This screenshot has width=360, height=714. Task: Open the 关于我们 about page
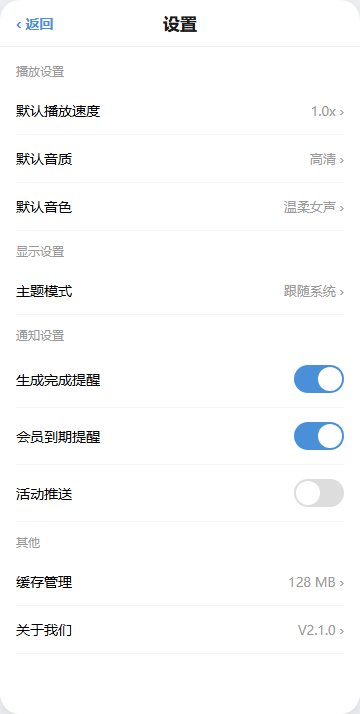tap(180, 630)
